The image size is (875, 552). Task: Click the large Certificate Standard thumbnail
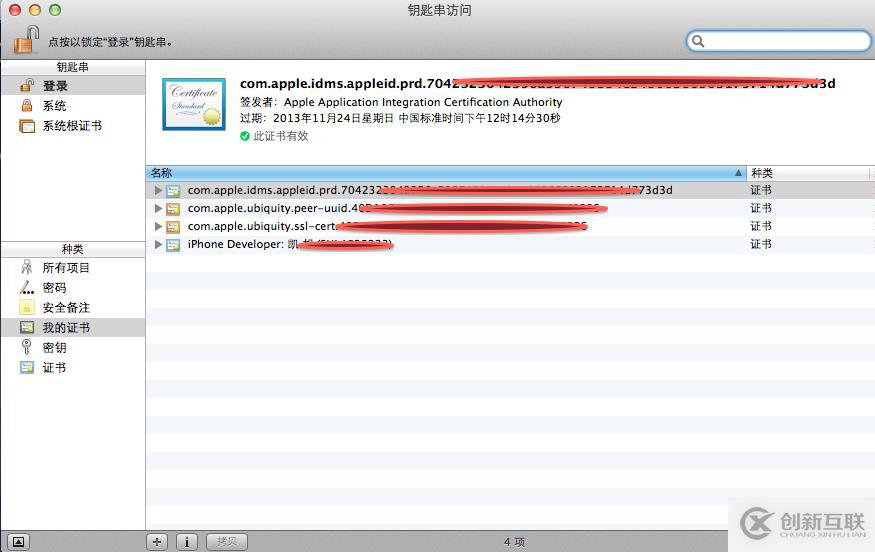click(x=194, y=104)
